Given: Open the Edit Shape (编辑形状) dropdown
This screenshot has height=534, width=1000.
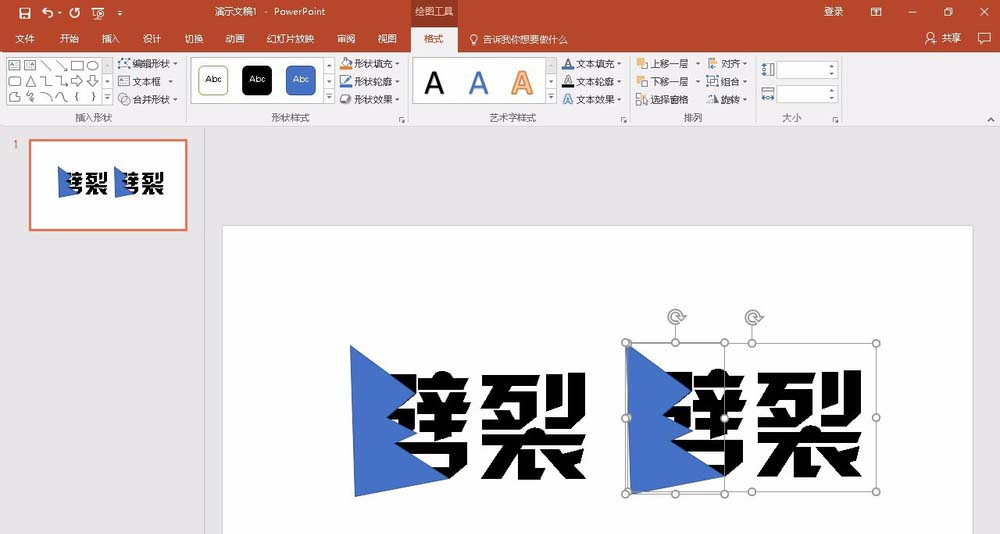Looking at the screenshot, I should tap(148, 63).
